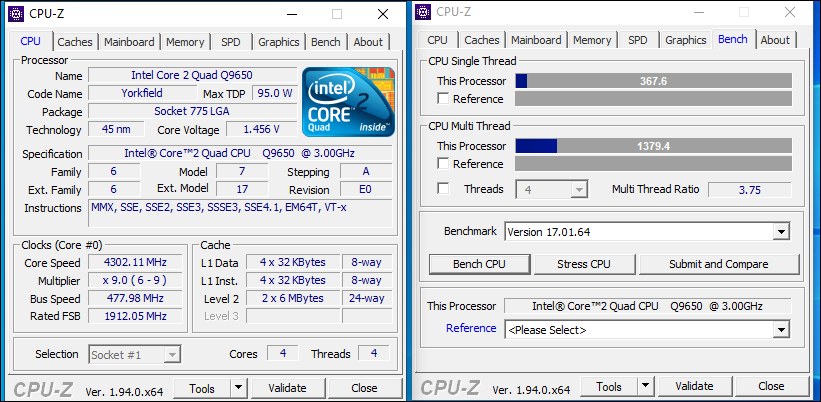Expand Tools dropdown arrow in right window

645,387
